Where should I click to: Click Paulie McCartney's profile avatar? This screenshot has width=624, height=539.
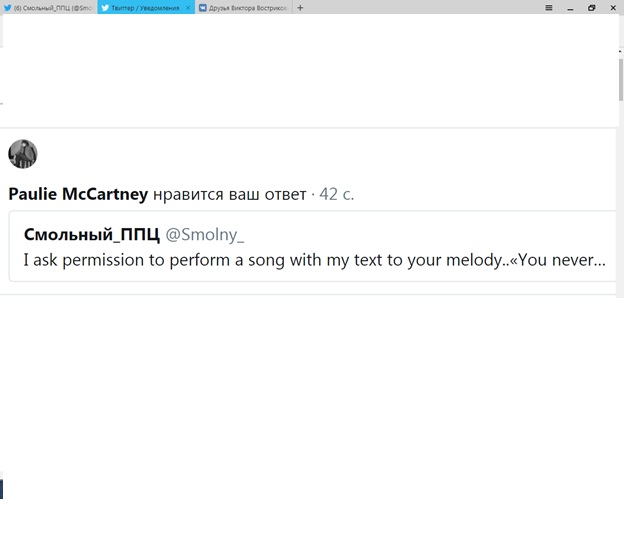[23, 154]
